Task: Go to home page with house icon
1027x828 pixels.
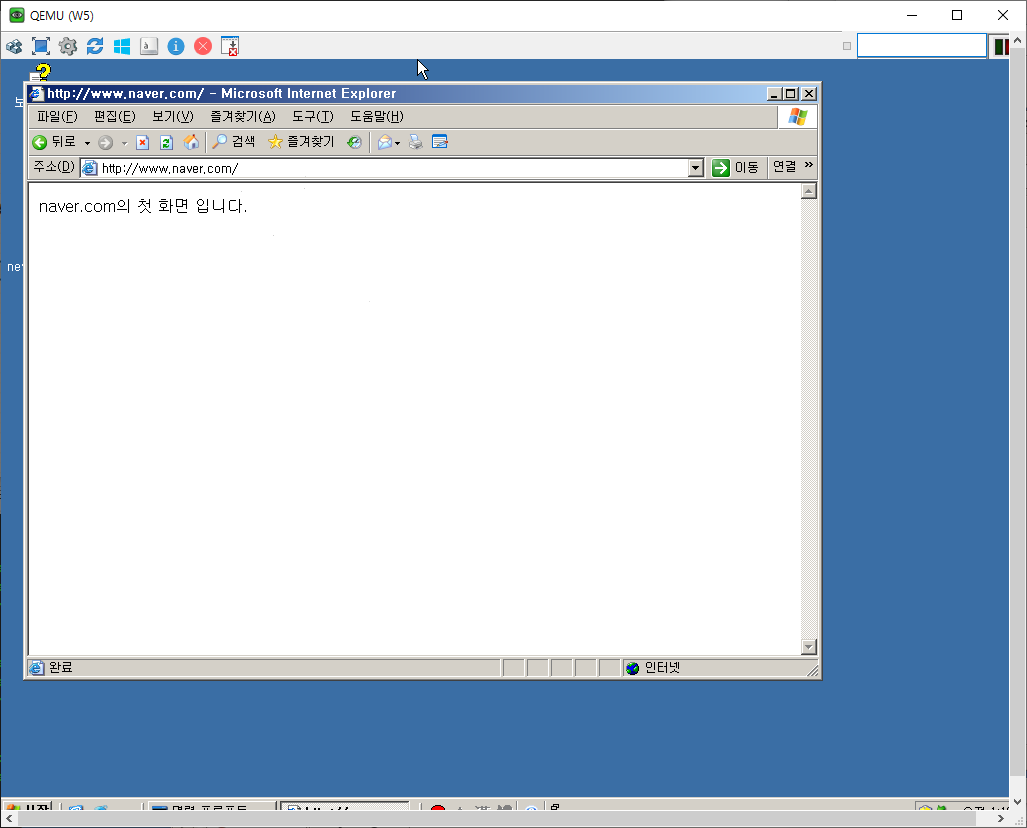Action: (x=191, y=142)
